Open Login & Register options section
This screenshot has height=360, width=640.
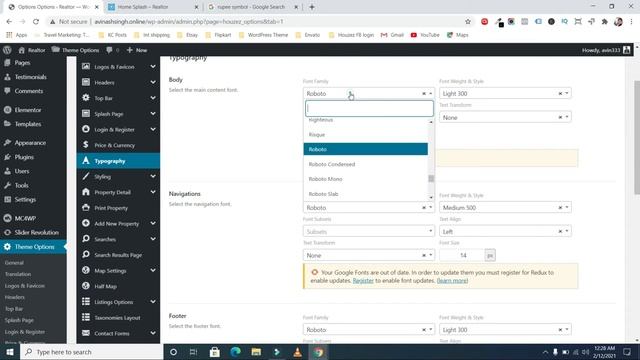(118, 129)
